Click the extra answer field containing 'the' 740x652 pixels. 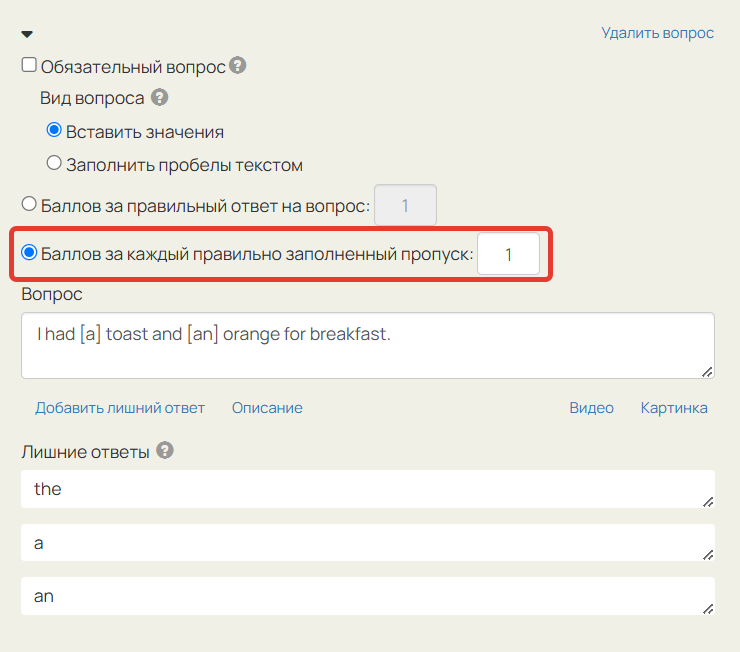tap(368, 489)
